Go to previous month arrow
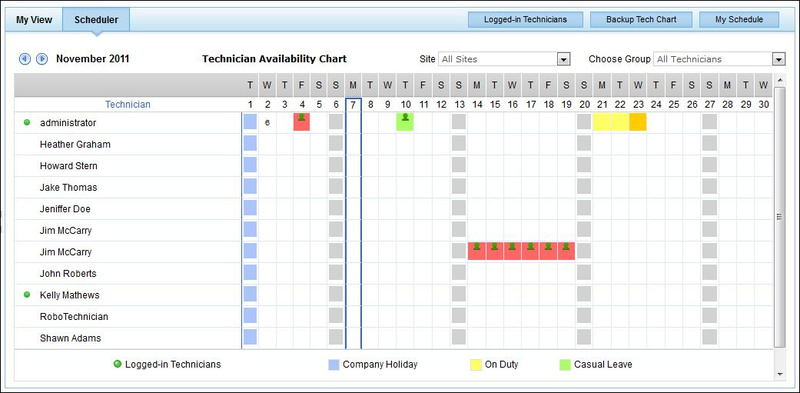Screen dimensions: 800x393 (25, 59)
